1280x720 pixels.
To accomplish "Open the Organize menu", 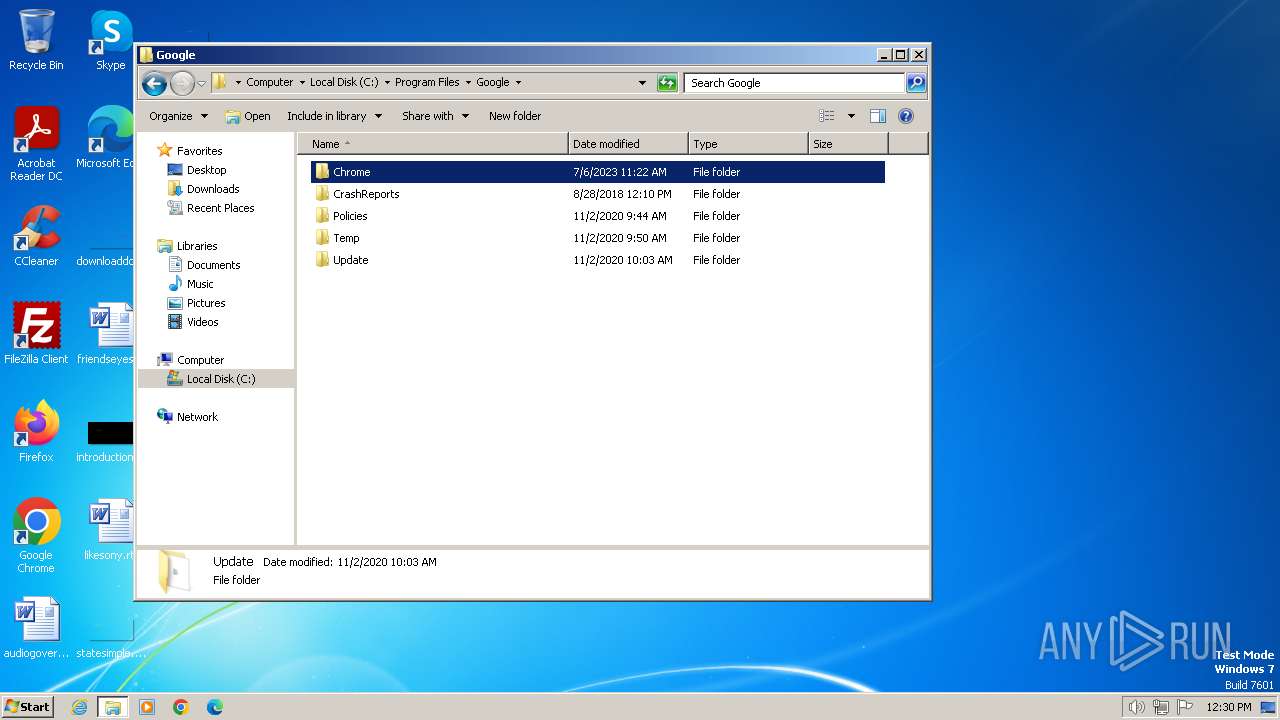I will click(x=178, y=116).
